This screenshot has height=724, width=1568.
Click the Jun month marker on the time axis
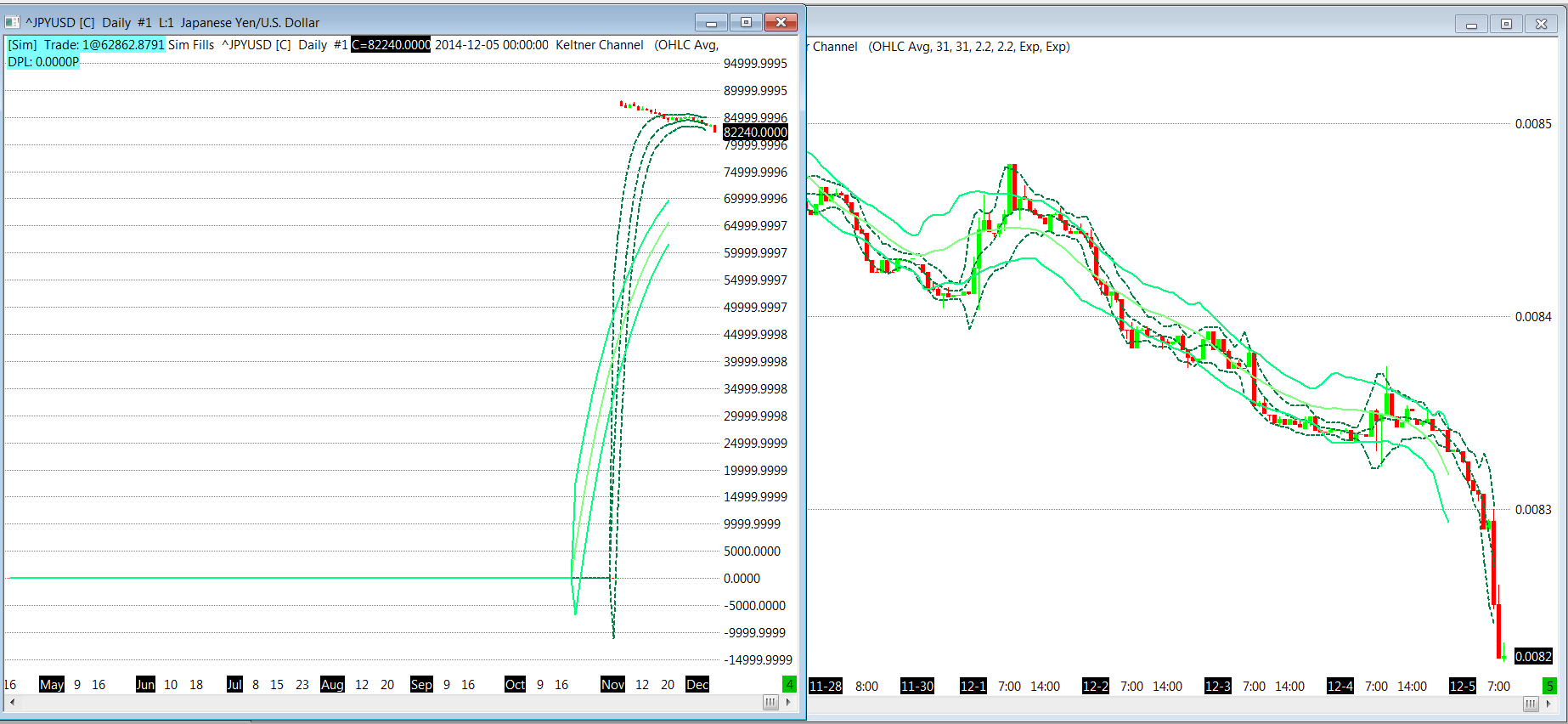click(146, 685)
